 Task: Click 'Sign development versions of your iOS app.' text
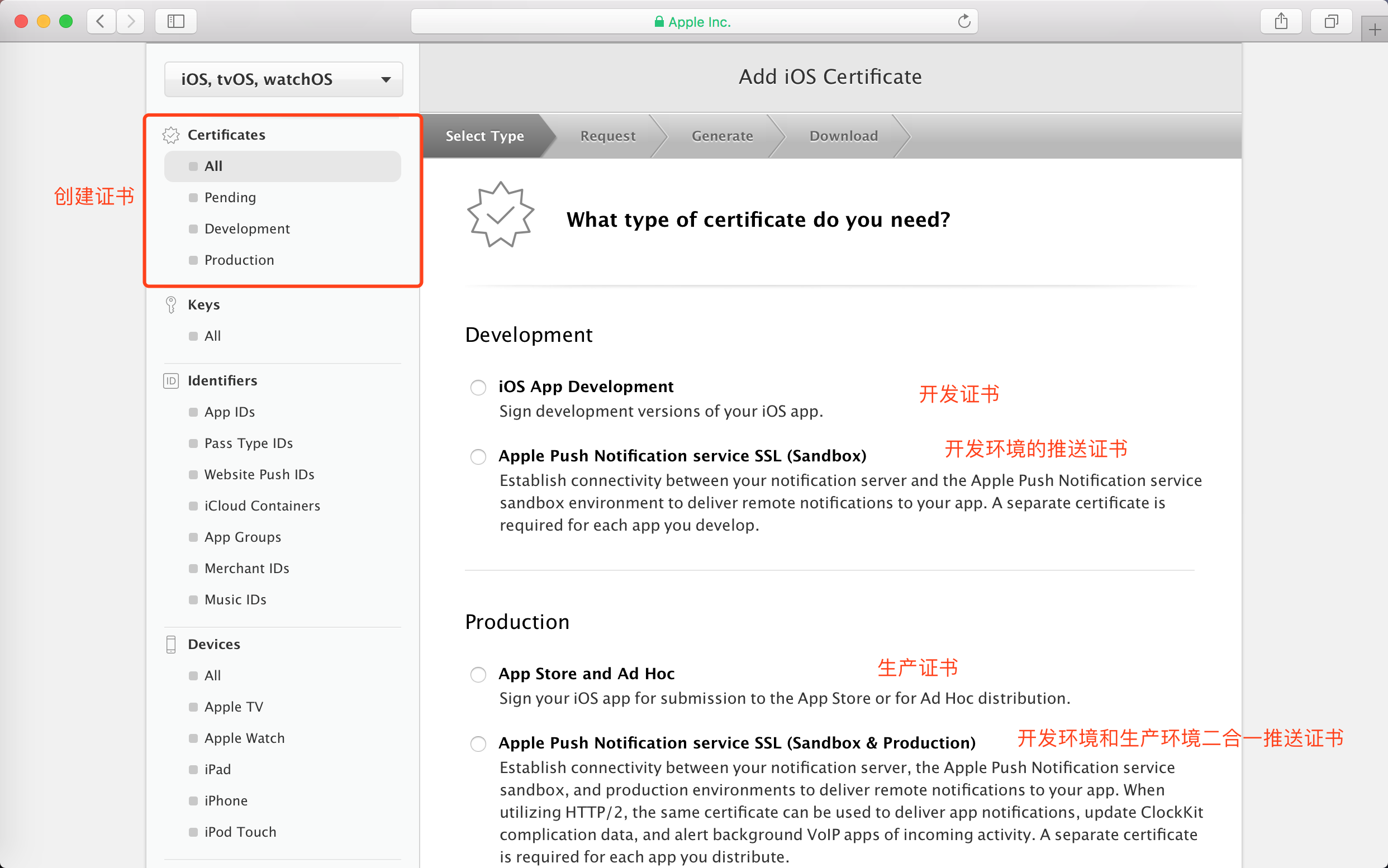click(x=661, y=412)
